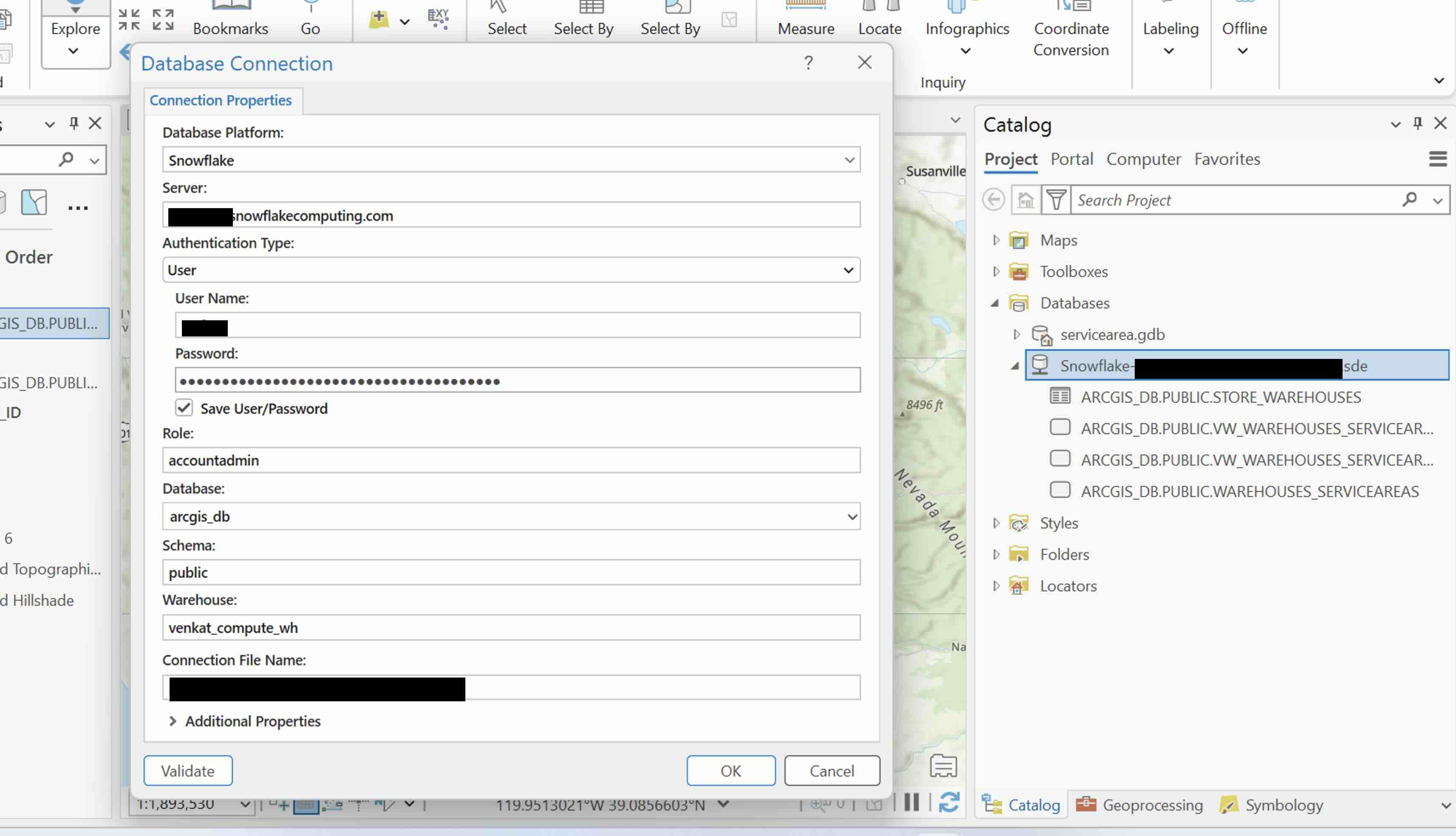
Task: Open the Authentication Type dropdown
Action: point(848,270)
